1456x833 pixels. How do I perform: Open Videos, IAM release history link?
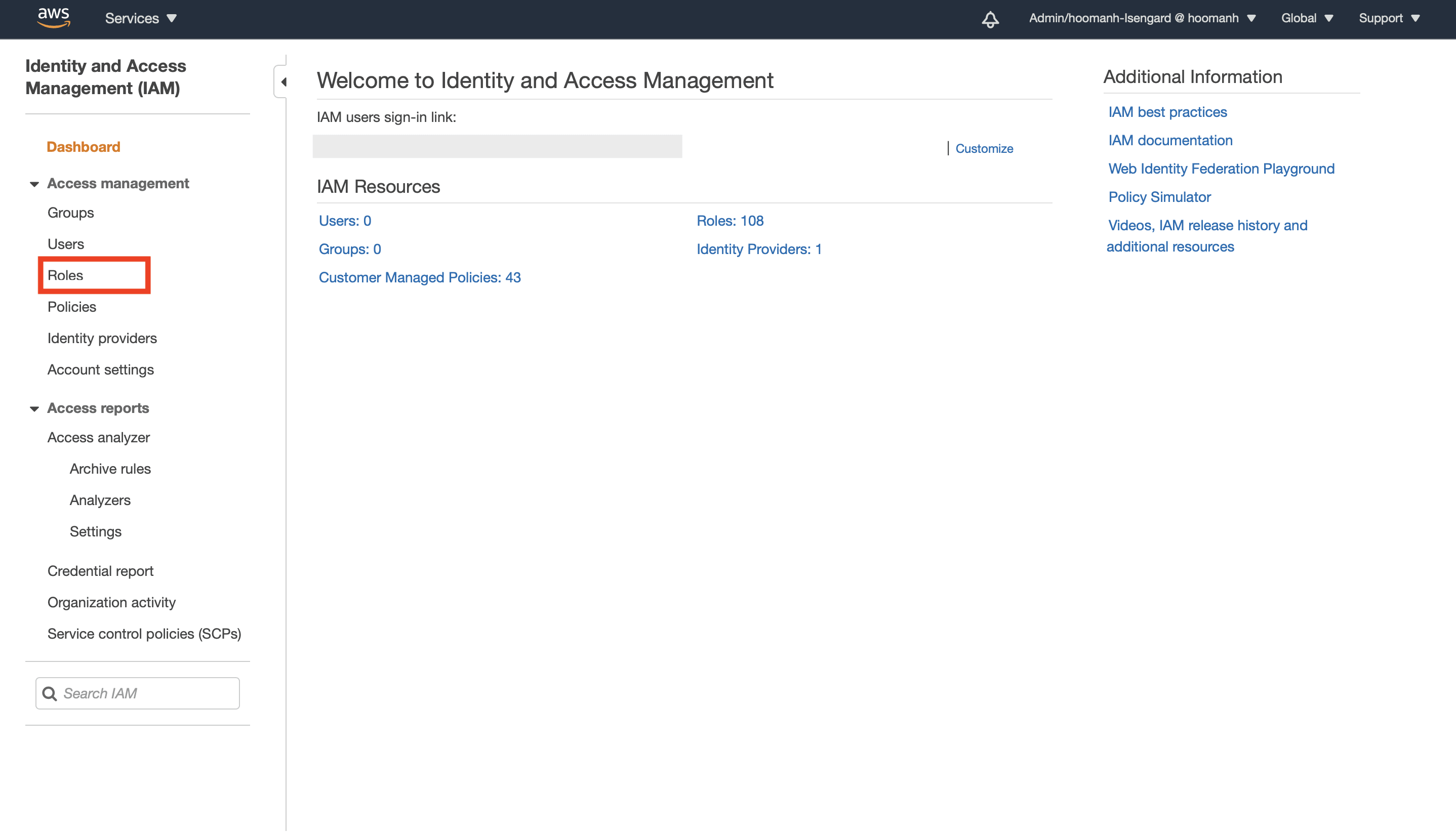click(x=1207, y=236)
